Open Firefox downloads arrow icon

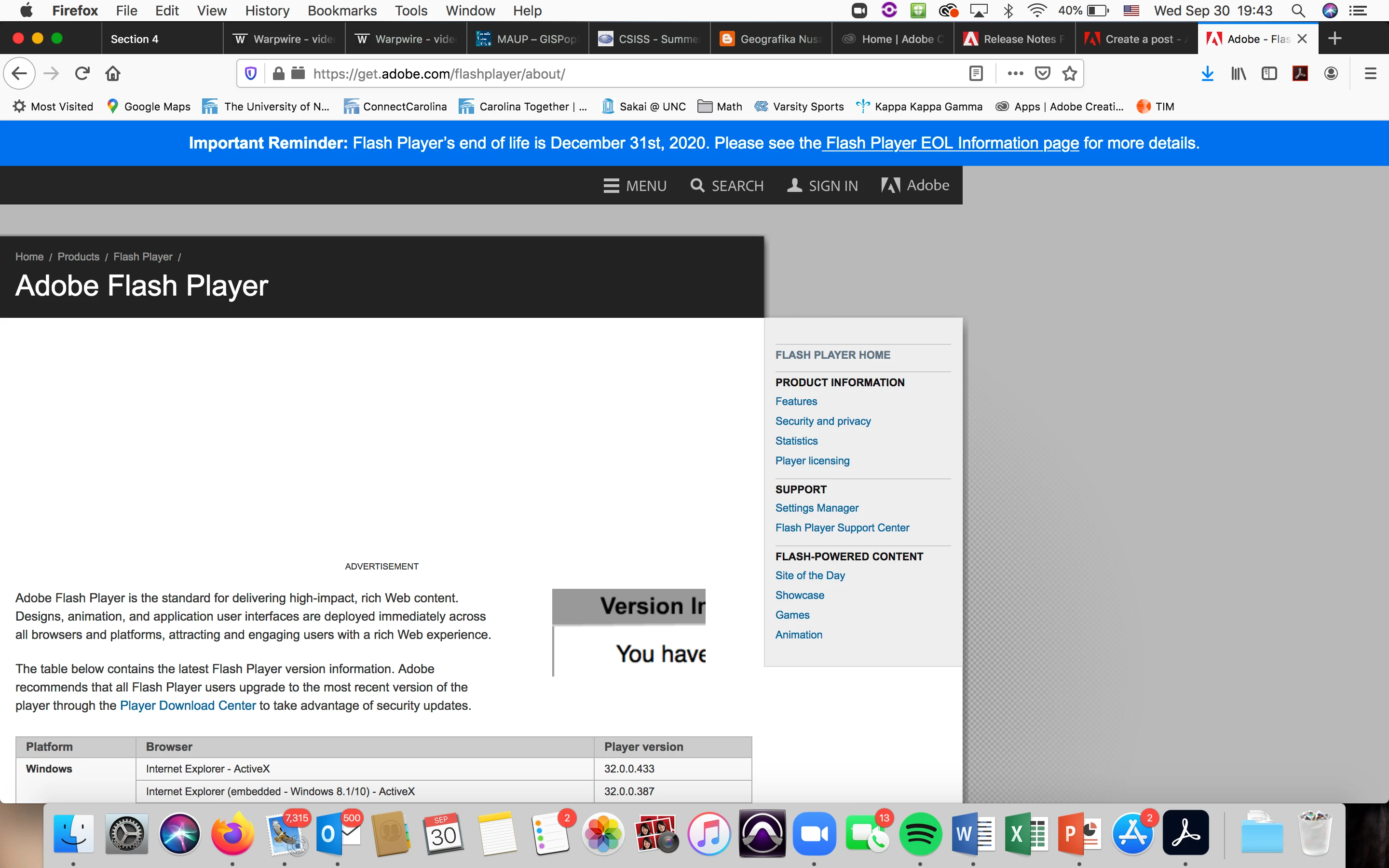pos(1208,73)
